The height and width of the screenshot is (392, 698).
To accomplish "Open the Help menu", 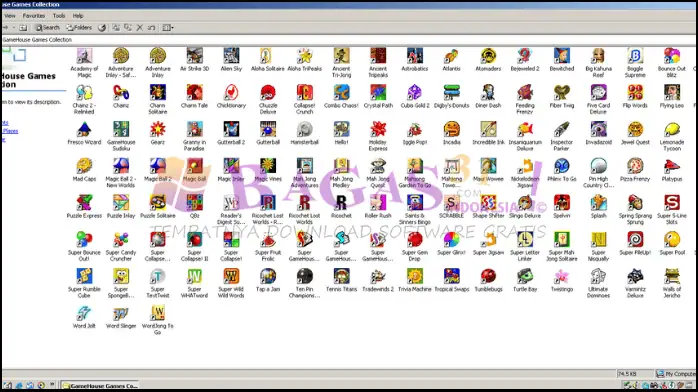I will [78, 16].
